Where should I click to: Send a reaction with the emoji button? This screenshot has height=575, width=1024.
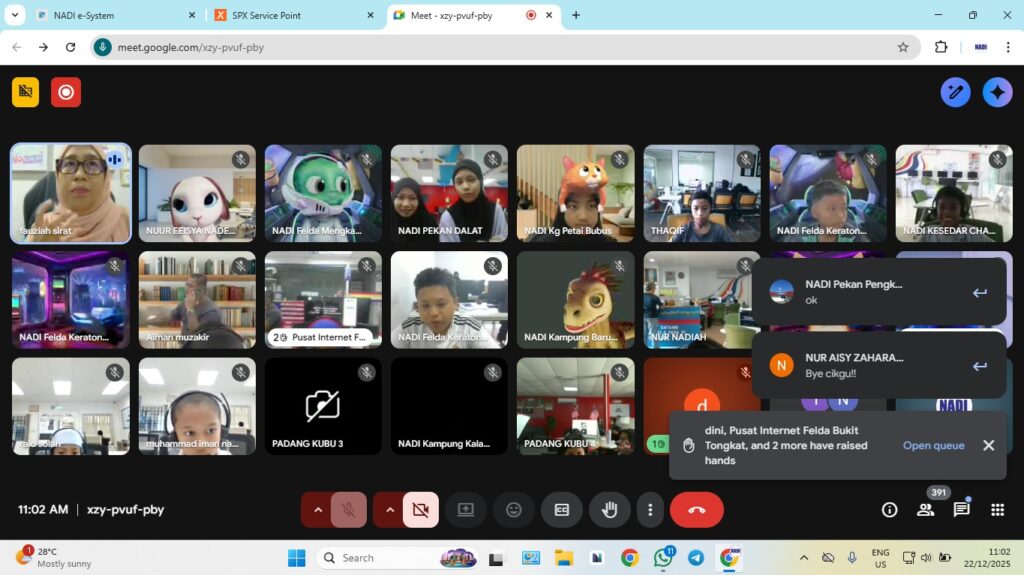click(514, 510)
